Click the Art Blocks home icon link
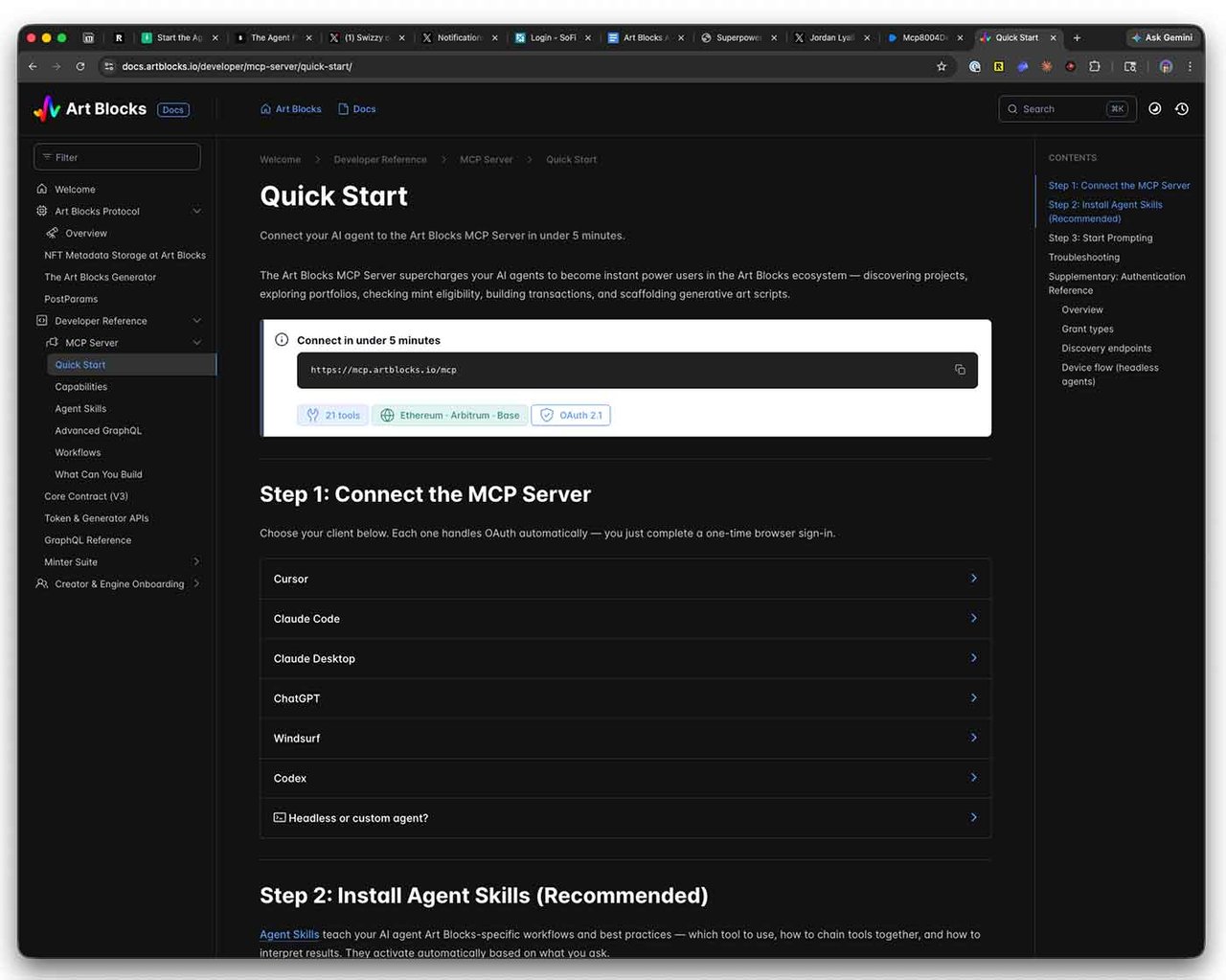This screenshot has width=1226, height=980. [x=291, y=109]
